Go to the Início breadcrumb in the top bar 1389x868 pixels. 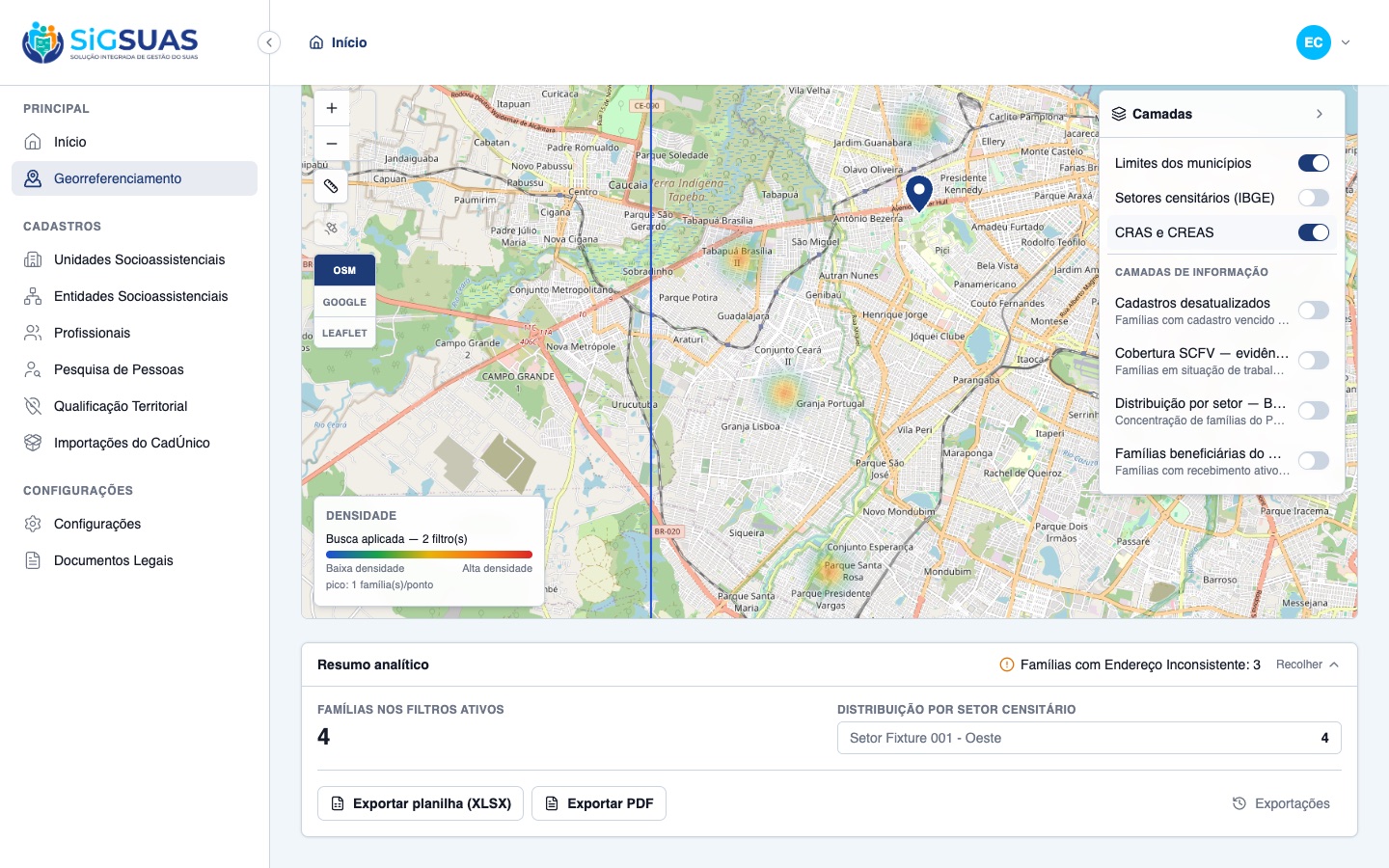338,42
